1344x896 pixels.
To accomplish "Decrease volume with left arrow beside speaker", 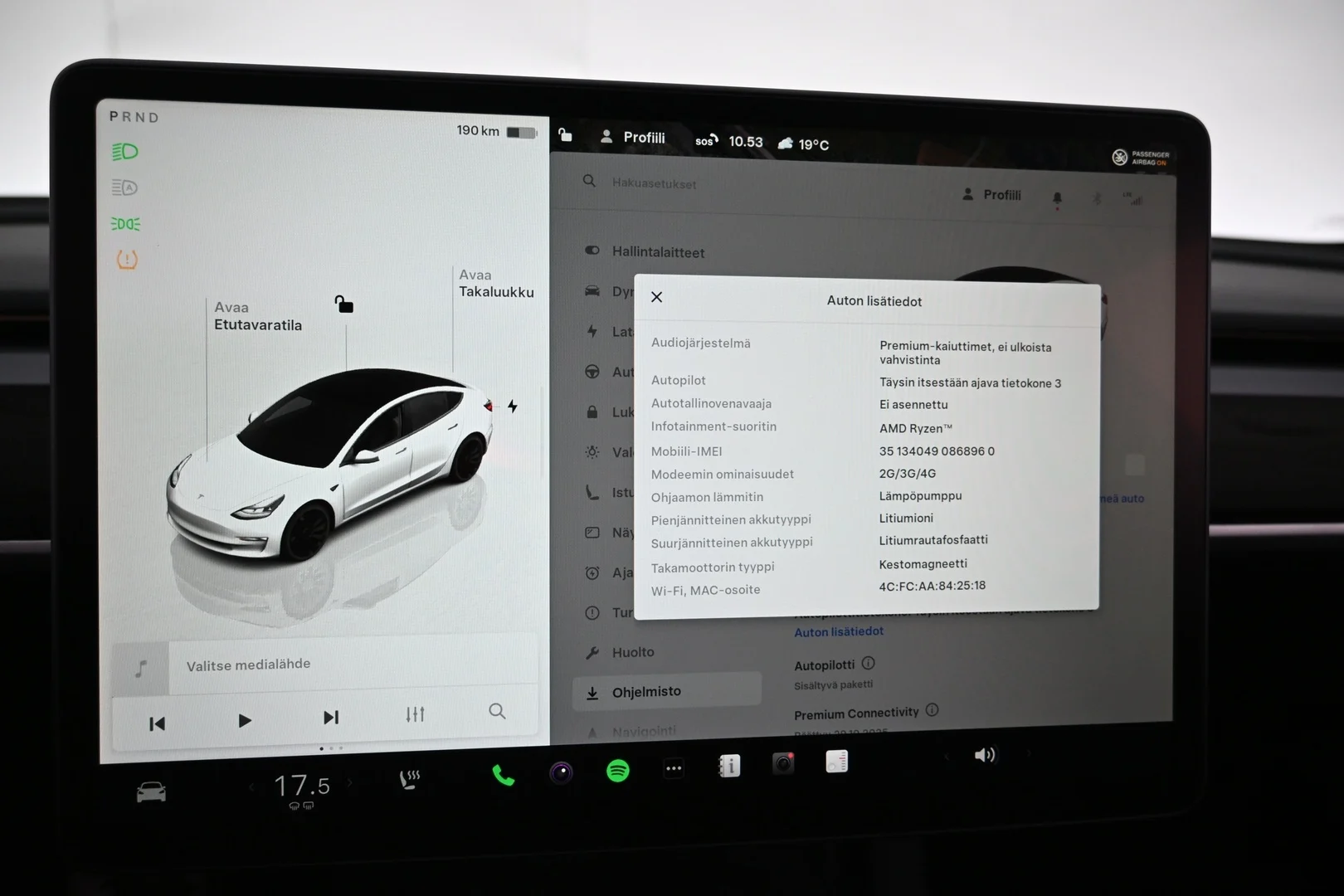I will coord(947,756).
